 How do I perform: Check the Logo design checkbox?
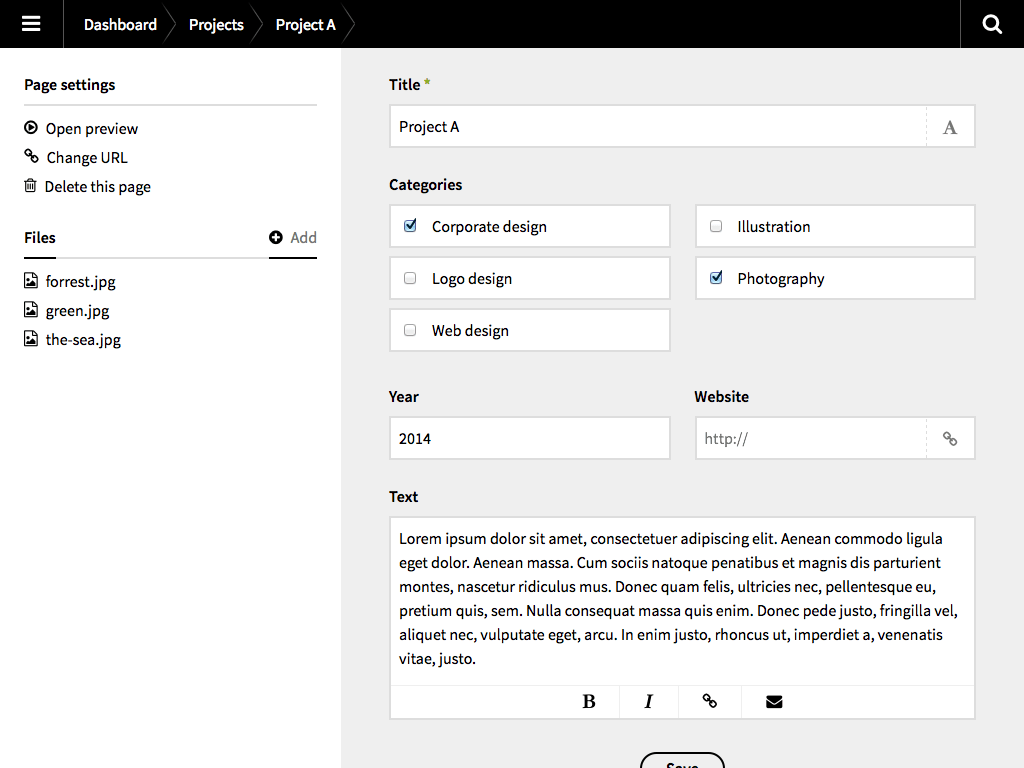[410, 278]
